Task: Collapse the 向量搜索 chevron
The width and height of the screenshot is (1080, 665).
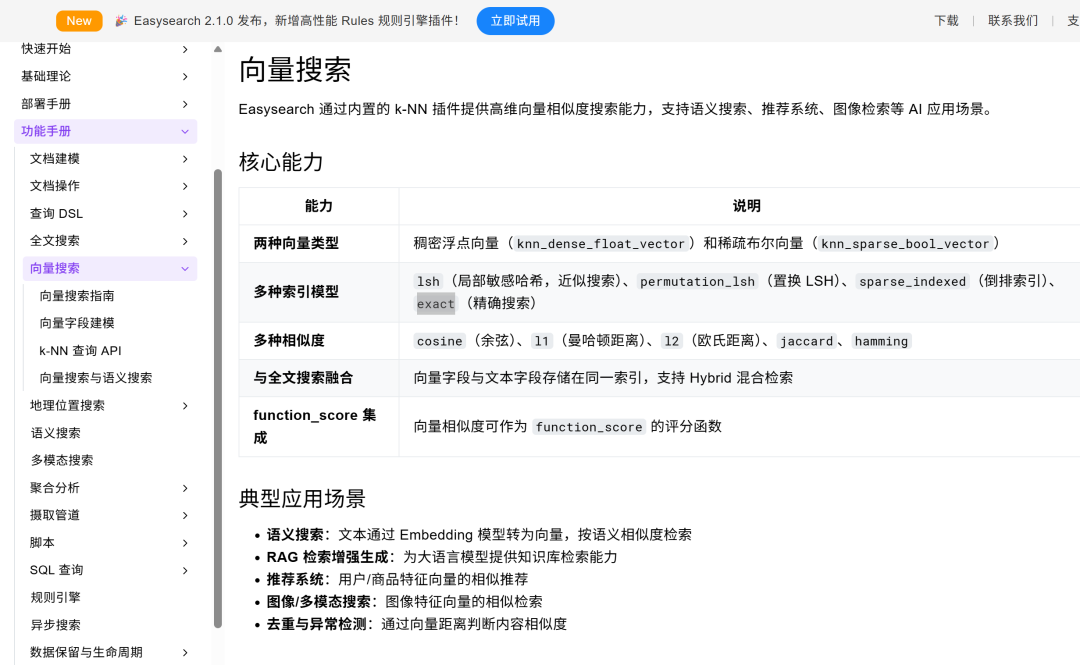Action: click(x=185, y=269)
